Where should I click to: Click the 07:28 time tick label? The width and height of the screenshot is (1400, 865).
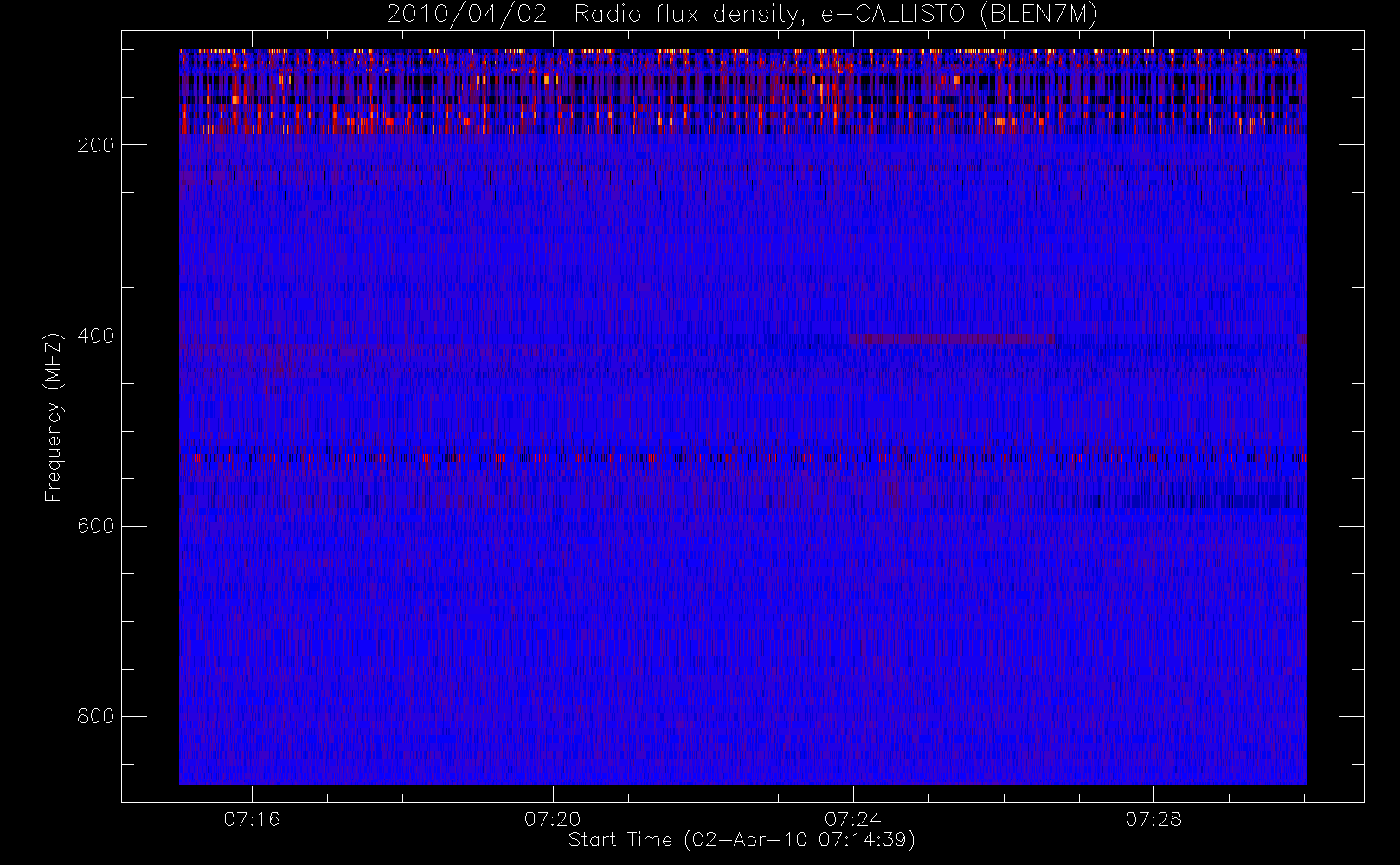(x=1153, y=819)
